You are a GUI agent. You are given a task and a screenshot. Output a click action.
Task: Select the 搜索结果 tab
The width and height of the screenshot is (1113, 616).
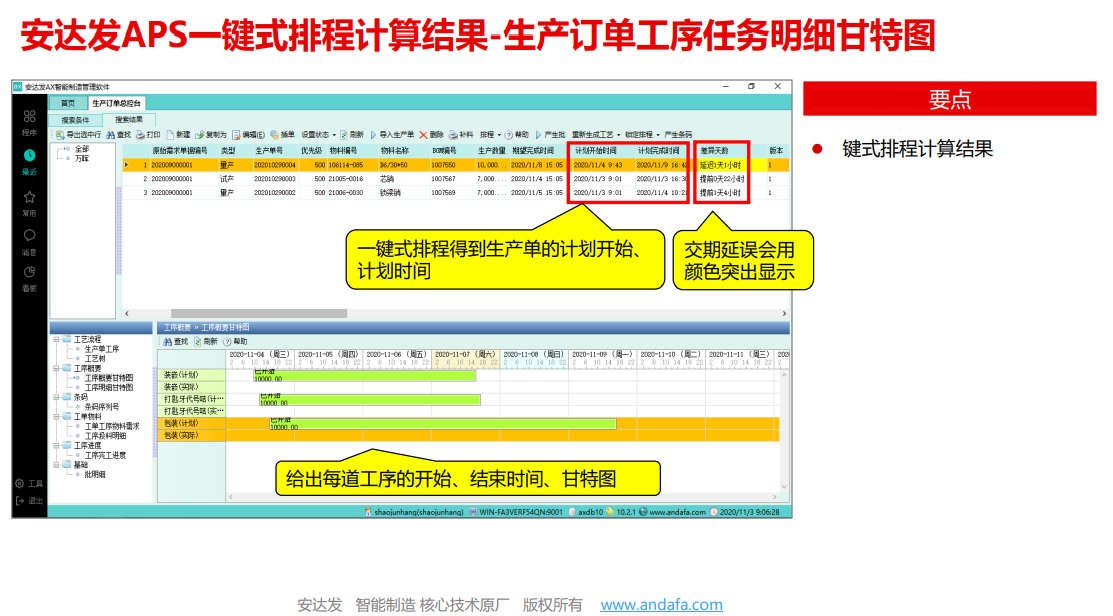pyautogui.click(x=128, y=120)
